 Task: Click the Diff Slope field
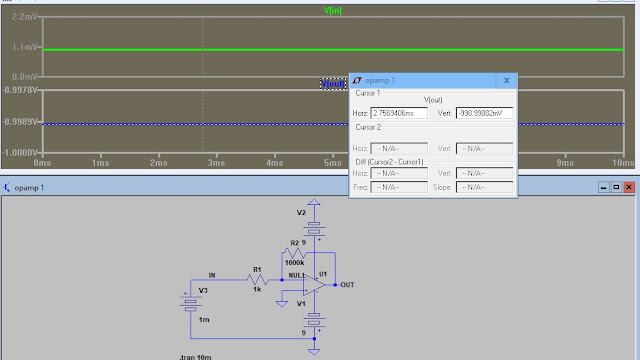click(484, 187)
